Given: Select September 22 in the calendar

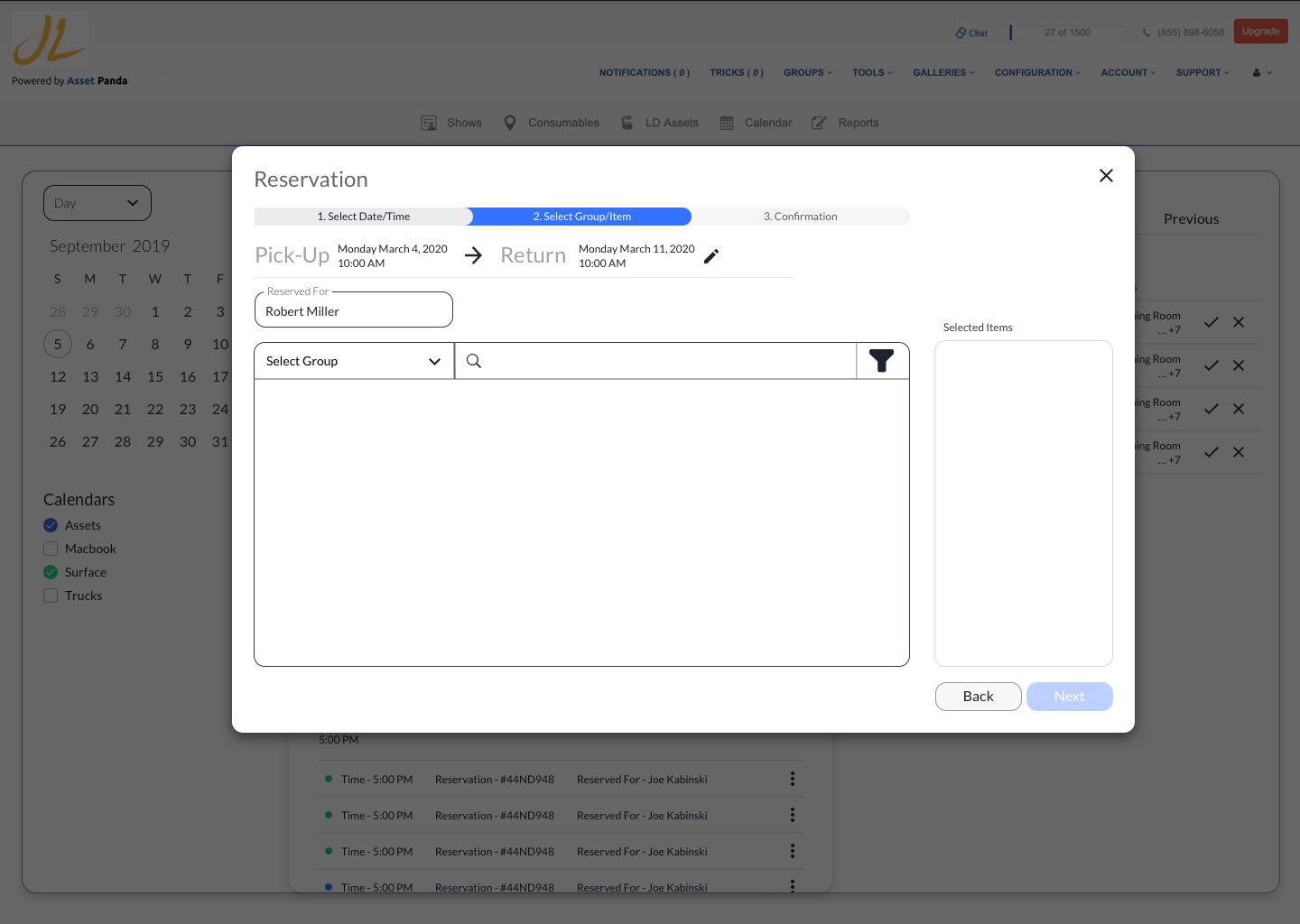Looking at the screenshot, I should point(155,409).
